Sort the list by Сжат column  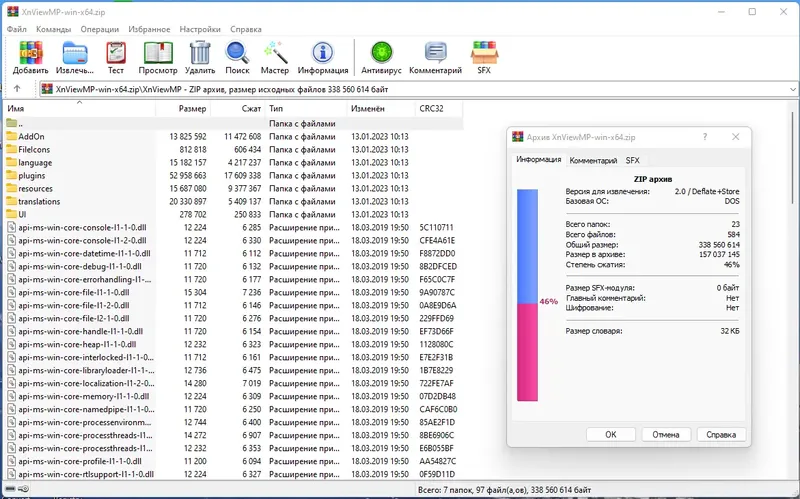[x=238, y=108]
